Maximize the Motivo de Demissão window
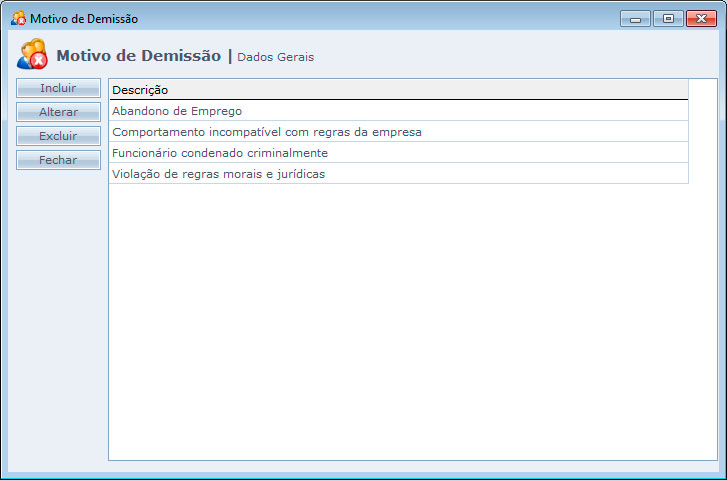Screen dimensions: 727x480 (x=667, y=19)
